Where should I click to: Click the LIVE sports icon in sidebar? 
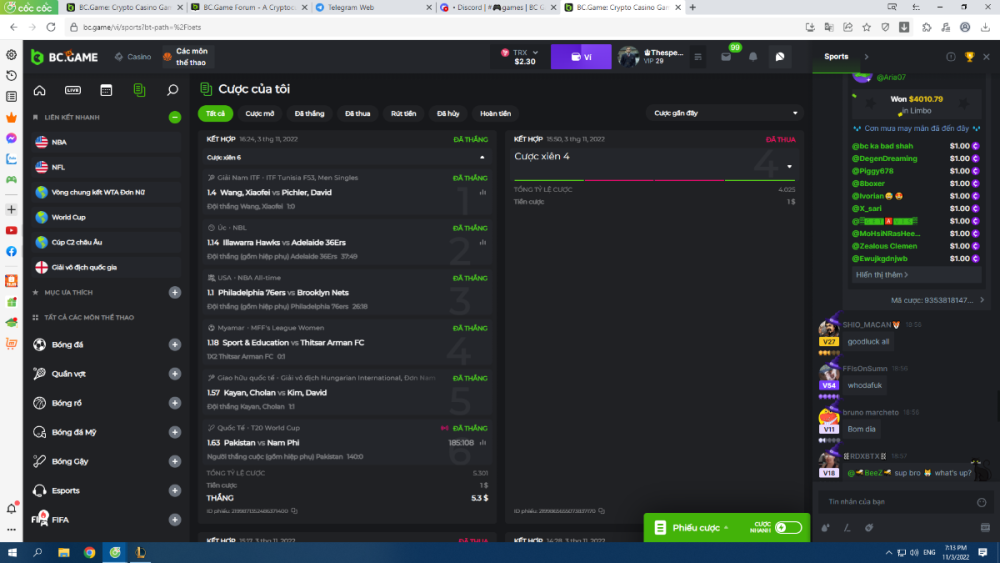[x=73, y=90]
